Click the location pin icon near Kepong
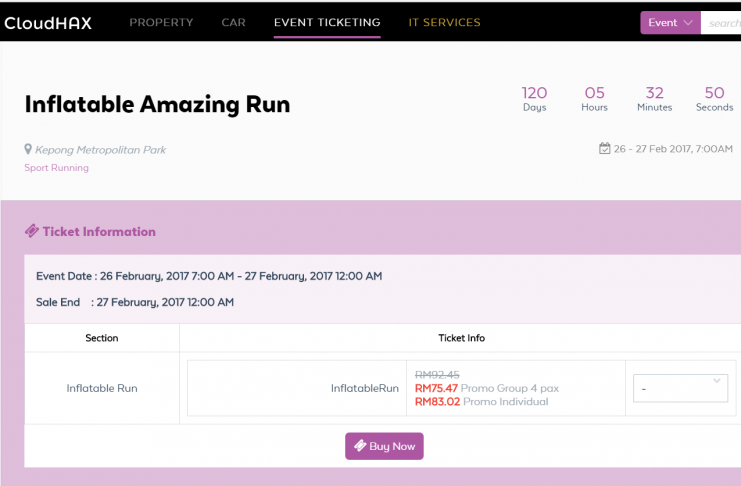Screen dimensions: 741x486 [28, 149]
